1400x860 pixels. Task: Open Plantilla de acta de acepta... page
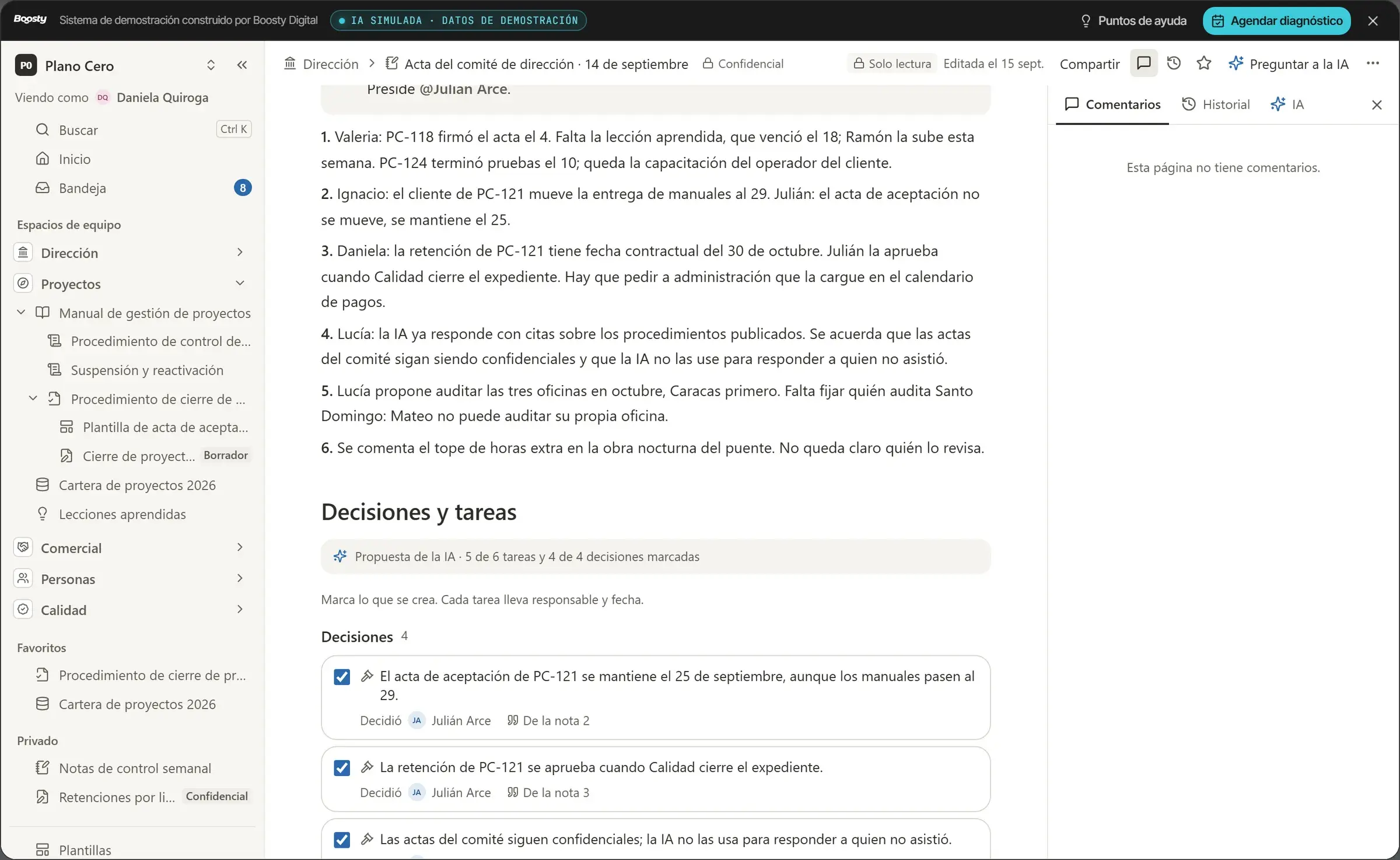[x=155, y=427]
